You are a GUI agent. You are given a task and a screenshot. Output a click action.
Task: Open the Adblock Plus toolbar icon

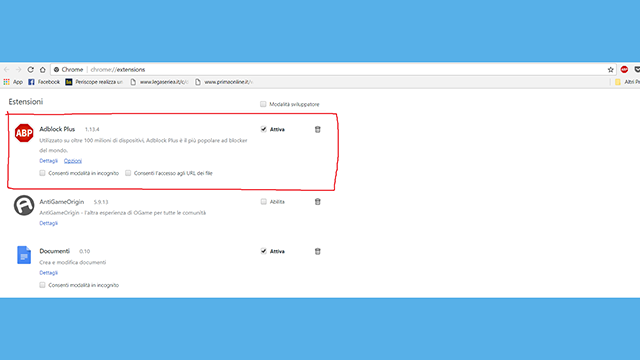(624, 70)
